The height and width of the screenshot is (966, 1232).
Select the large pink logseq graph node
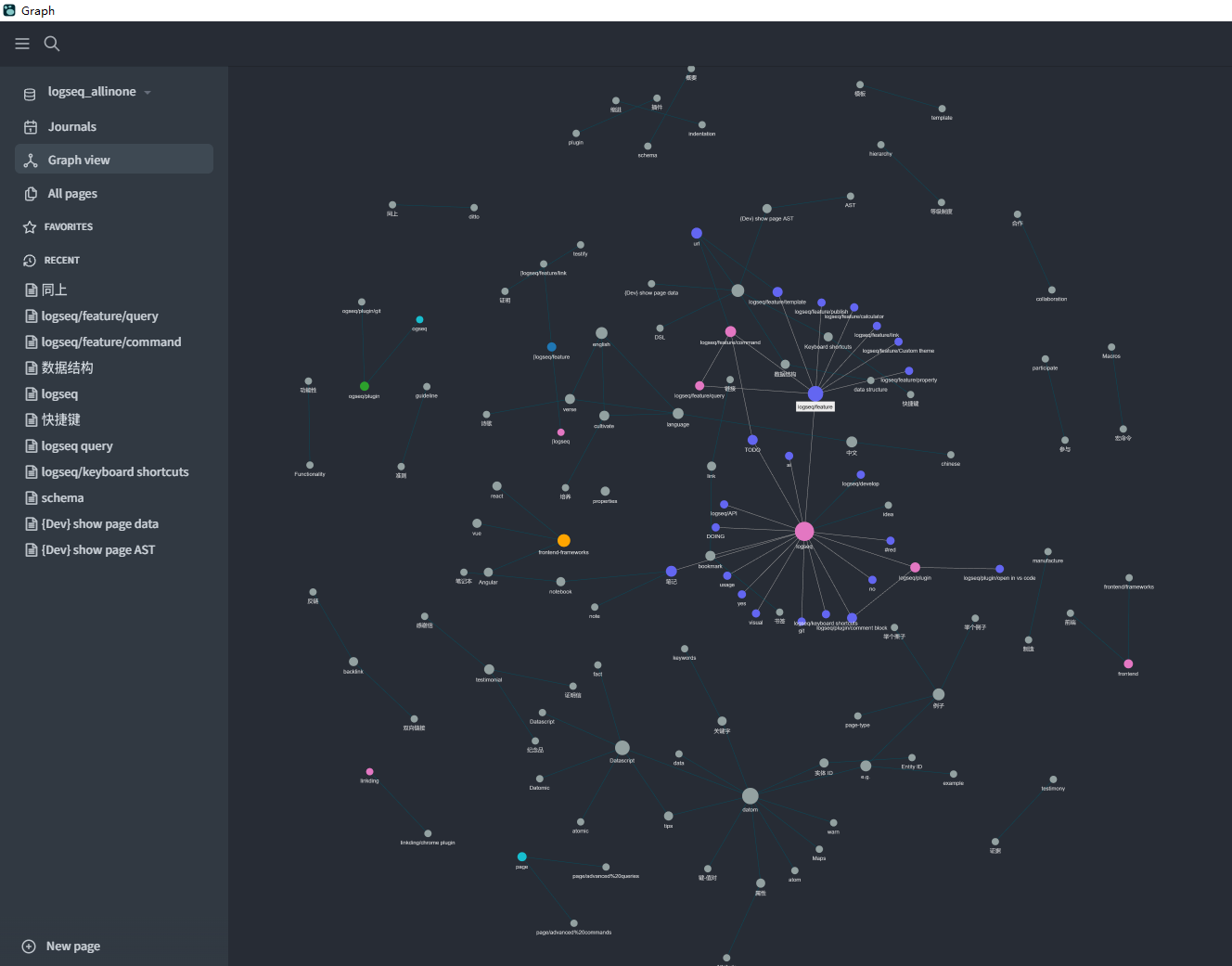click(x=804, y=531)
